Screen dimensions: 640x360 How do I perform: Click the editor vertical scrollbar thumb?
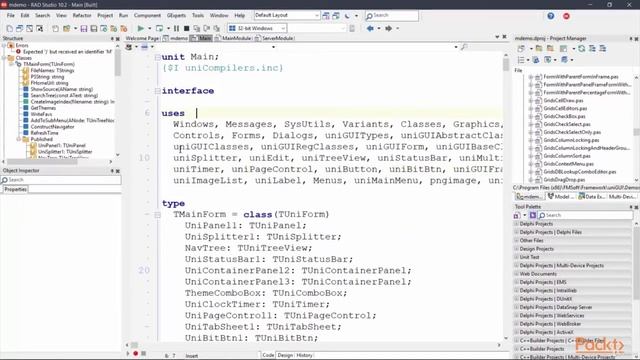point(506,64)
